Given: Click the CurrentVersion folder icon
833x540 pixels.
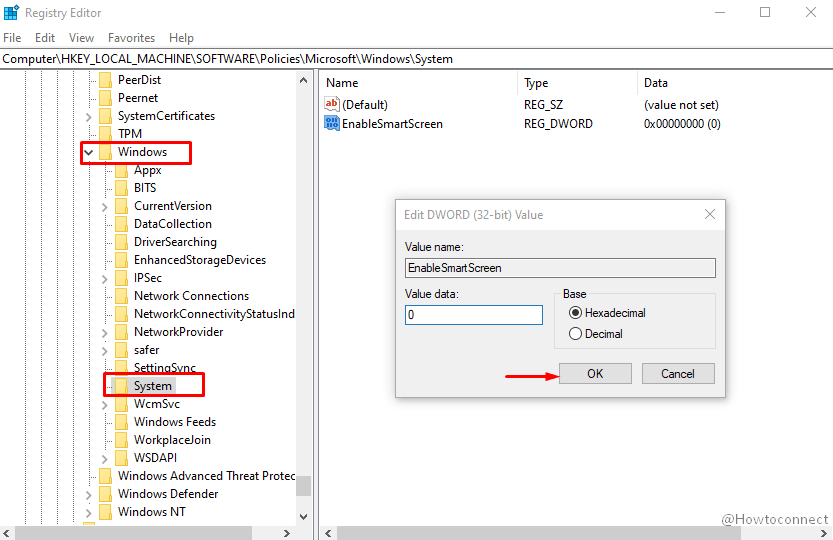Looking at the screenshot, I should (122, 206).
